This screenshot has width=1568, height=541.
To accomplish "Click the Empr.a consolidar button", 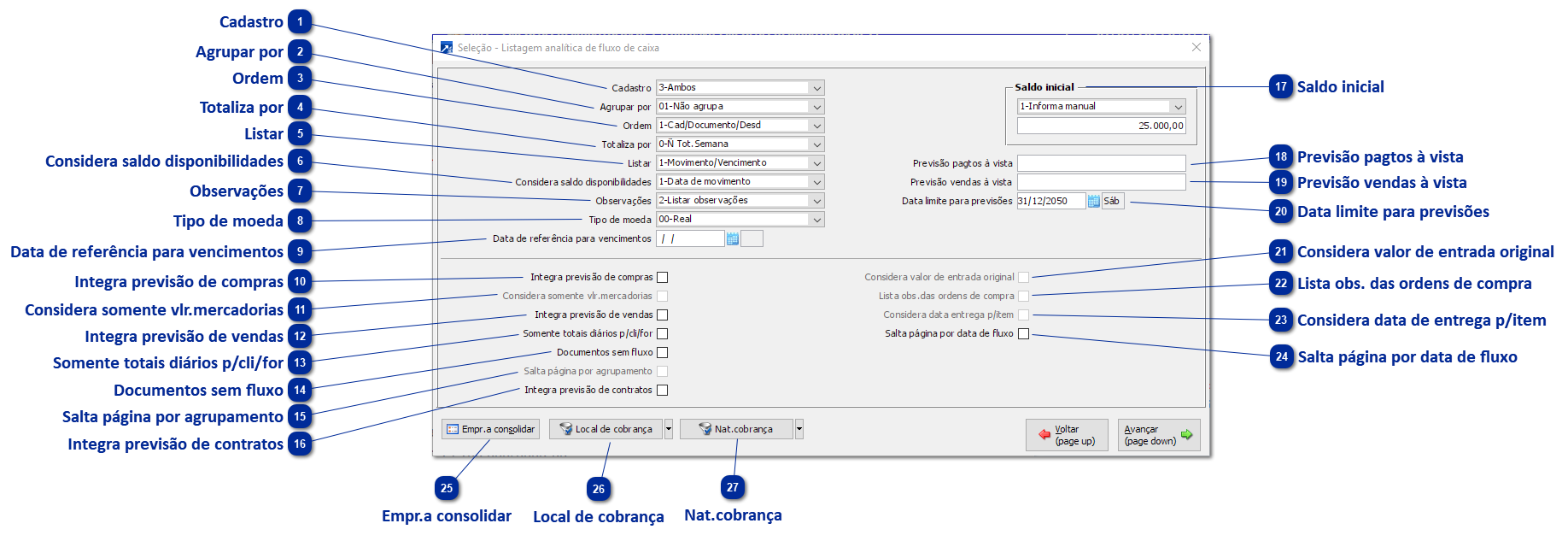I will point(491,429).
